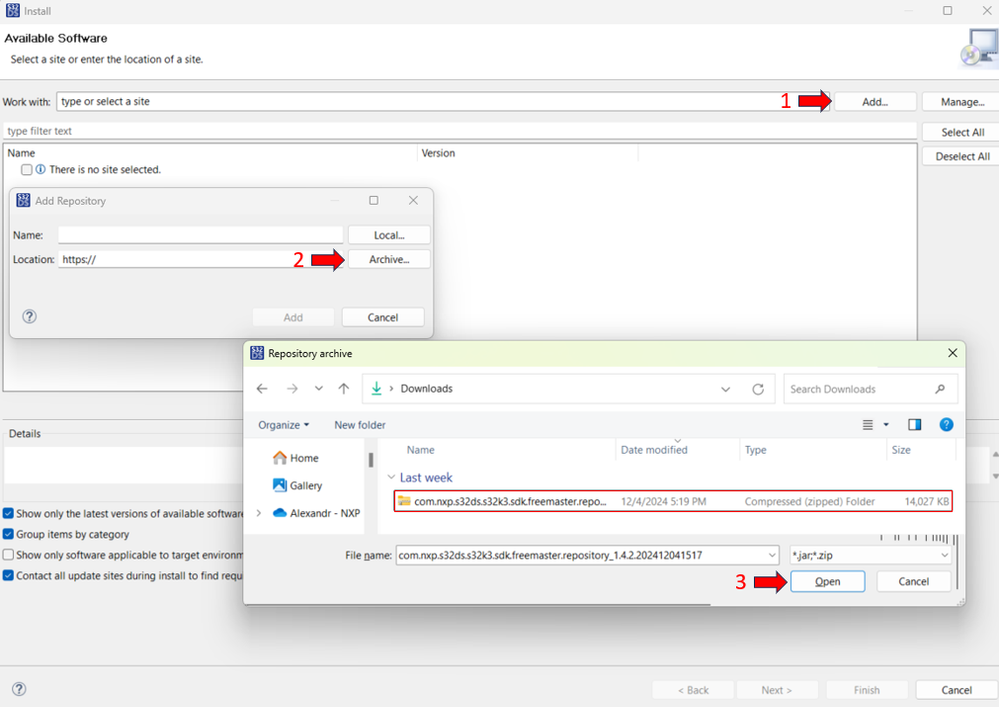Click the Name column header in Install list
Image resolution: width=999 pixels, height=707 pixels.
(21, 153)
